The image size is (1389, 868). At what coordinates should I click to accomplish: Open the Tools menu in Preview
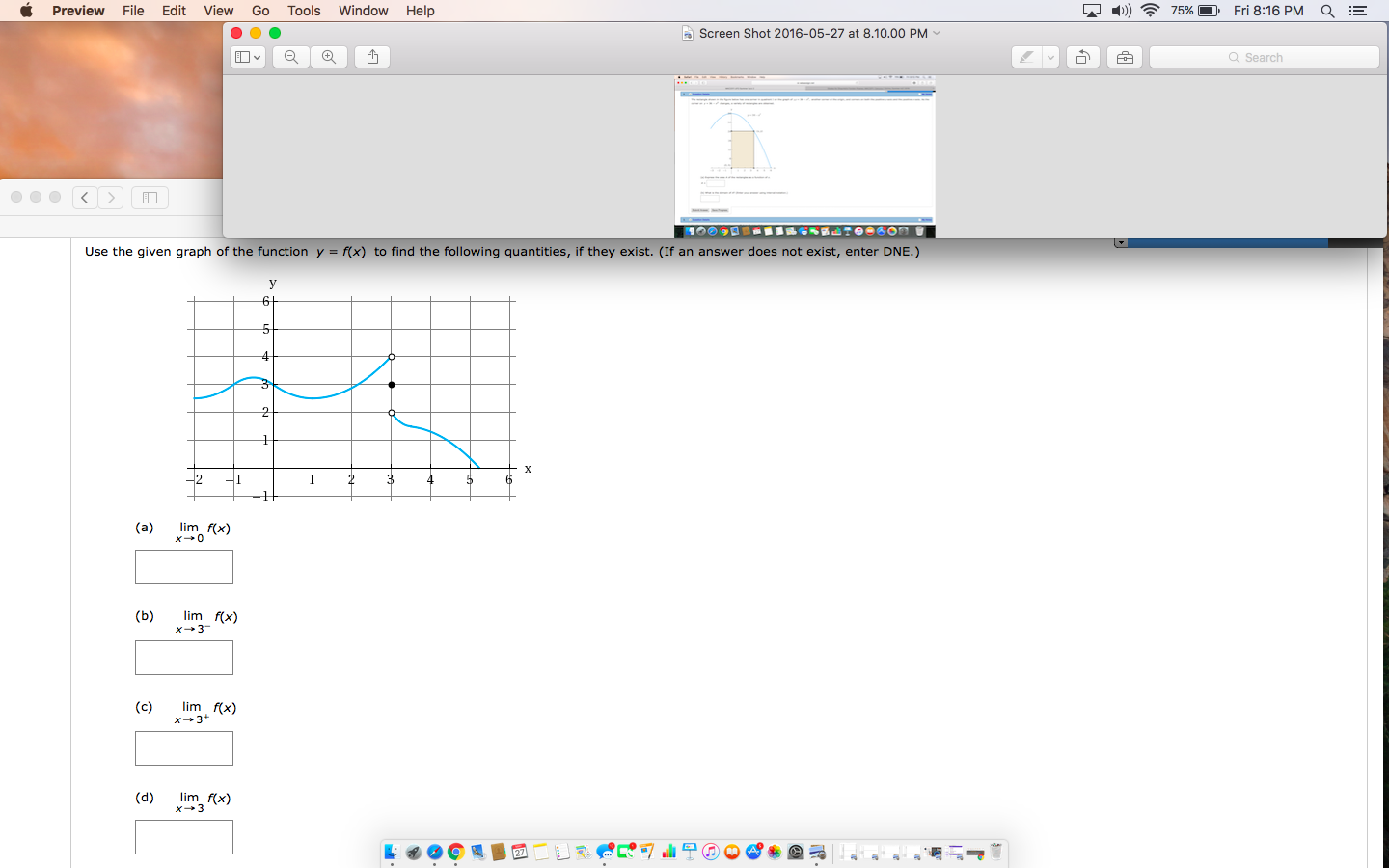(x=304, y=11)
